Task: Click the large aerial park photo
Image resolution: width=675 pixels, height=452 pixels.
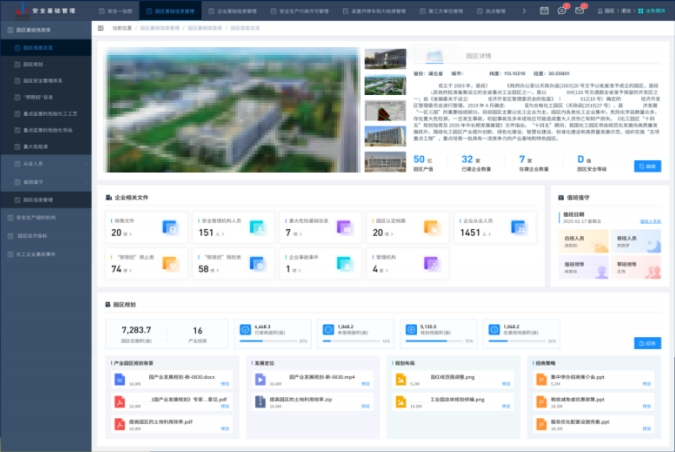Action: [x=233, y=110]
